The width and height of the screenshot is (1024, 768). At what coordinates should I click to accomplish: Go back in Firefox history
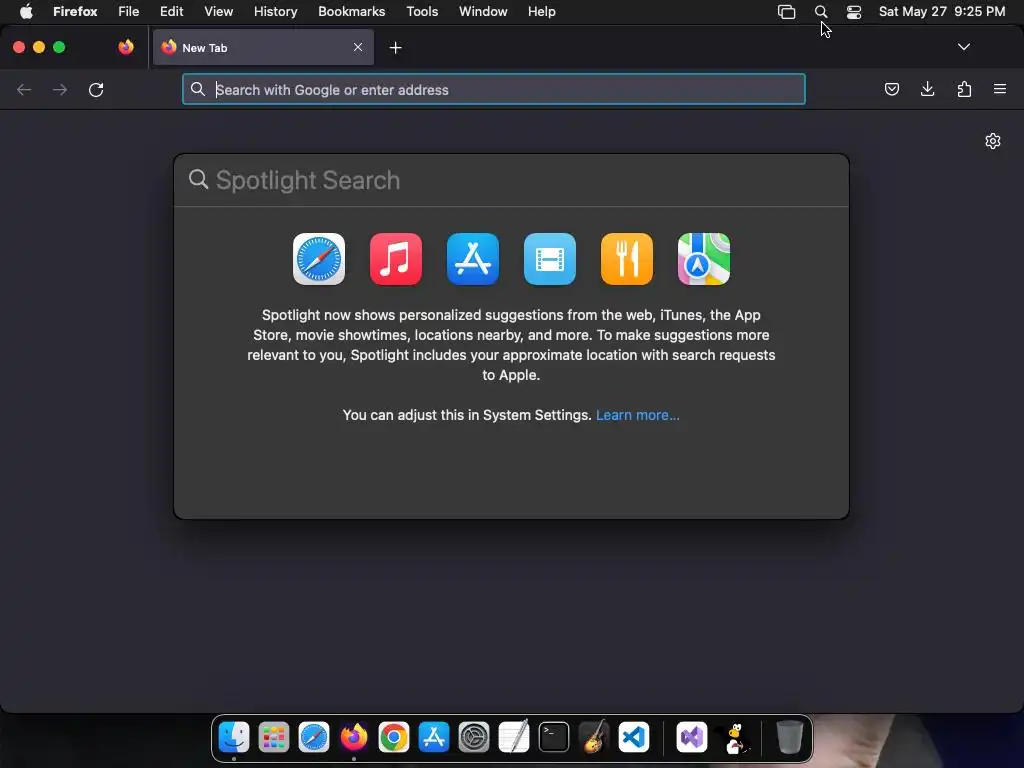(24, 89)
